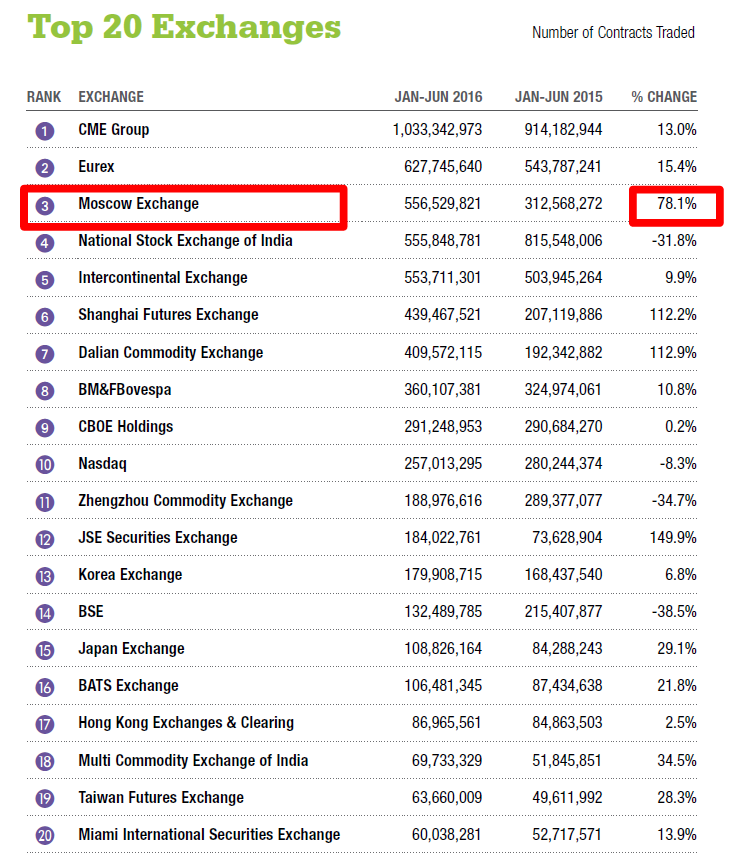Click rank 8 badge next to BM&FBovespa
The image size is (736, 866).
(x=44, y=391)
